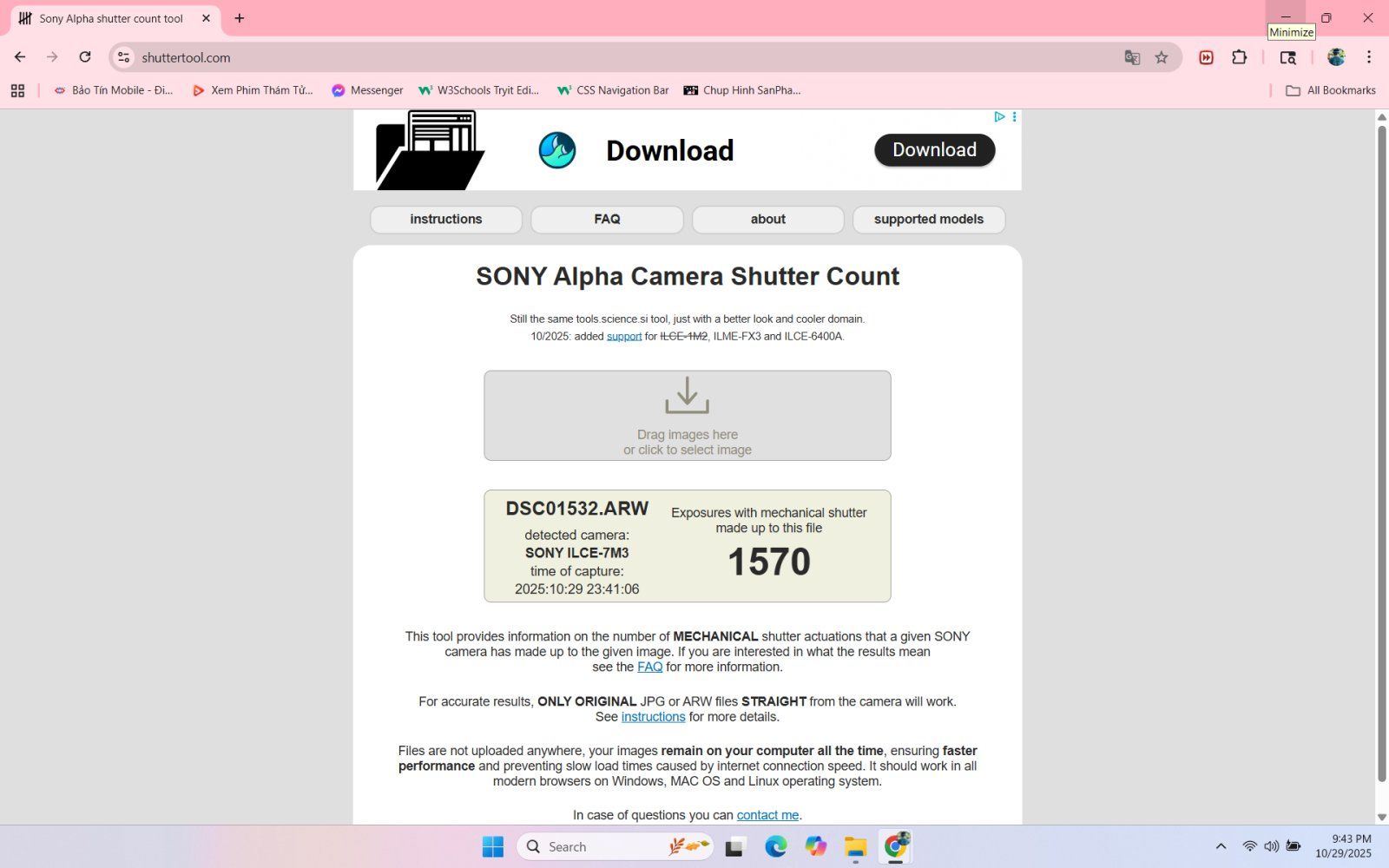The height and width of the screenshot is (868, 1389).
Task: Open File Explorer from the taskbar
Action: [x=855, y=846]
